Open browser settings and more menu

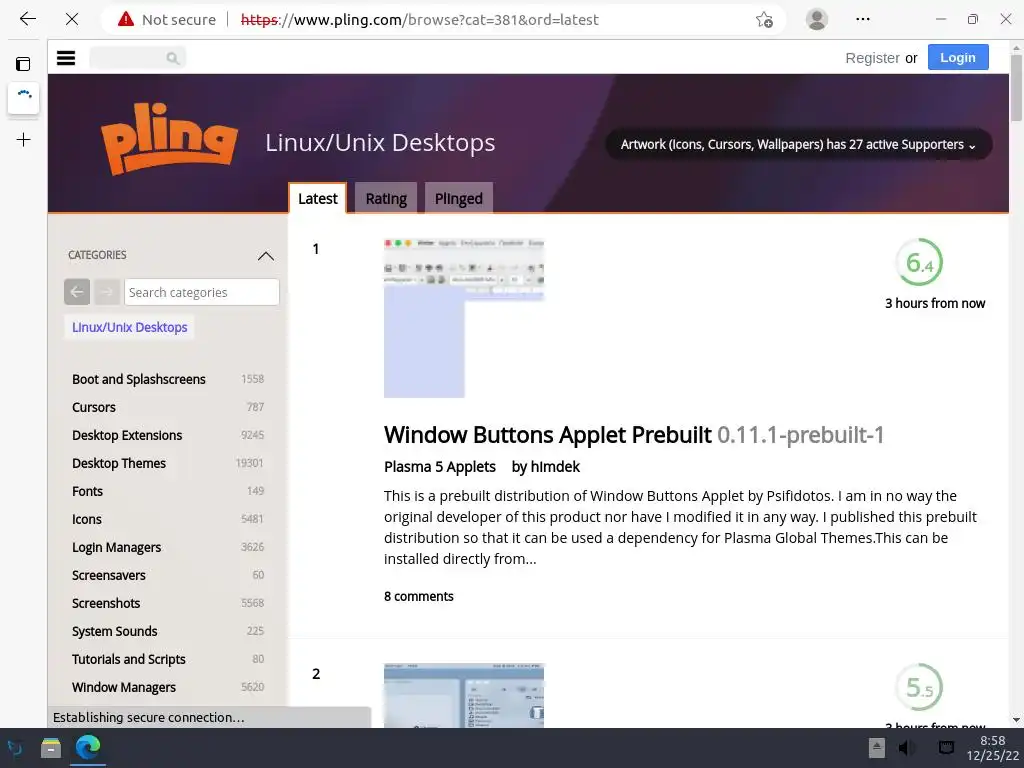point(863,19)
